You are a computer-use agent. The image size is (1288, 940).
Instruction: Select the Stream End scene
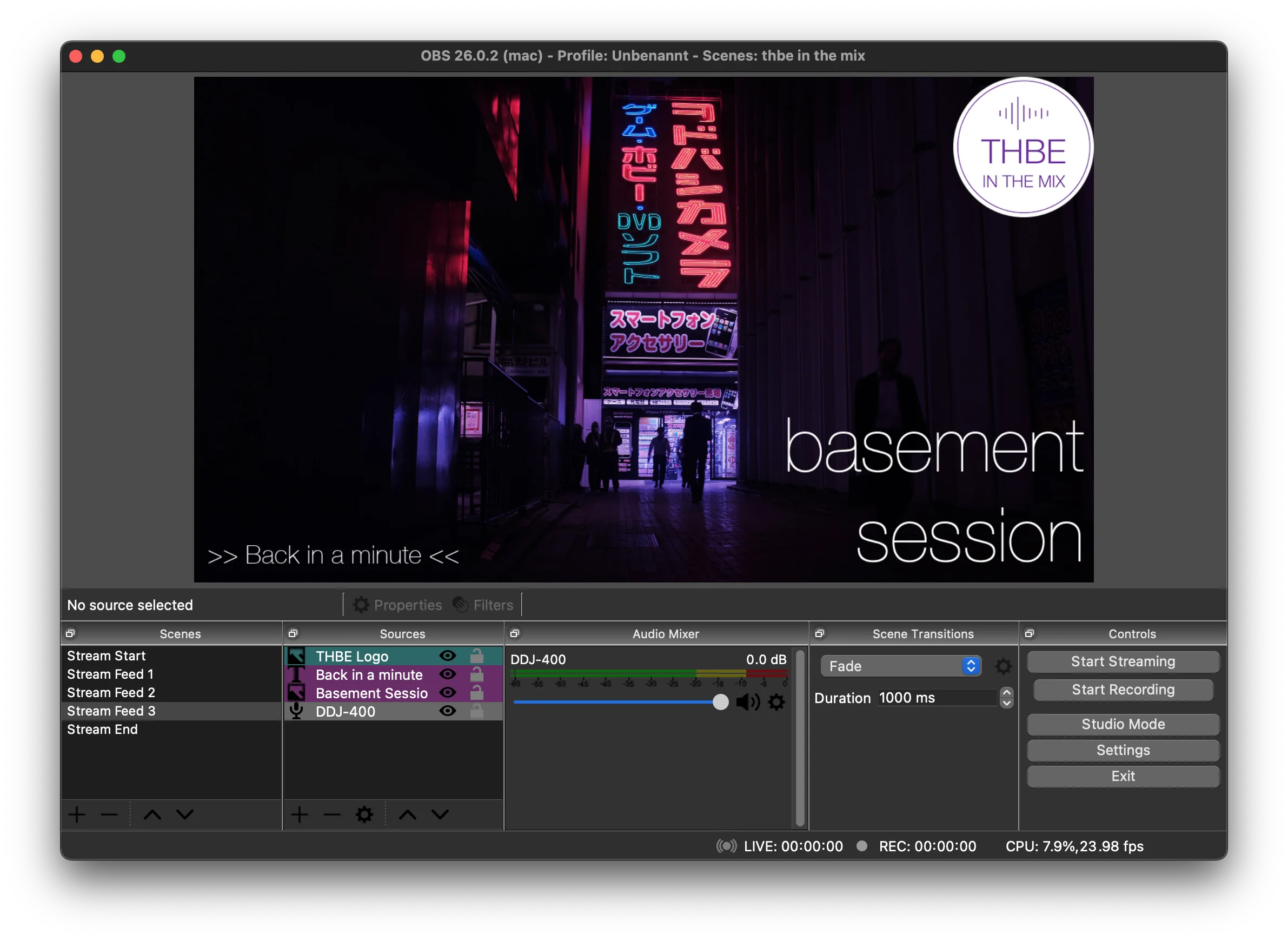pyautogui.click(x=102, y=729)
